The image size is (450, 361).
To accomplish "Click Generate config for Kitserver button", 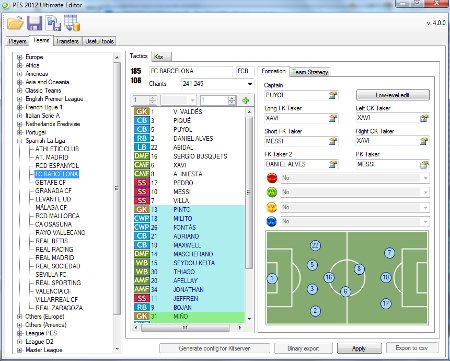I will coord(214,348).
